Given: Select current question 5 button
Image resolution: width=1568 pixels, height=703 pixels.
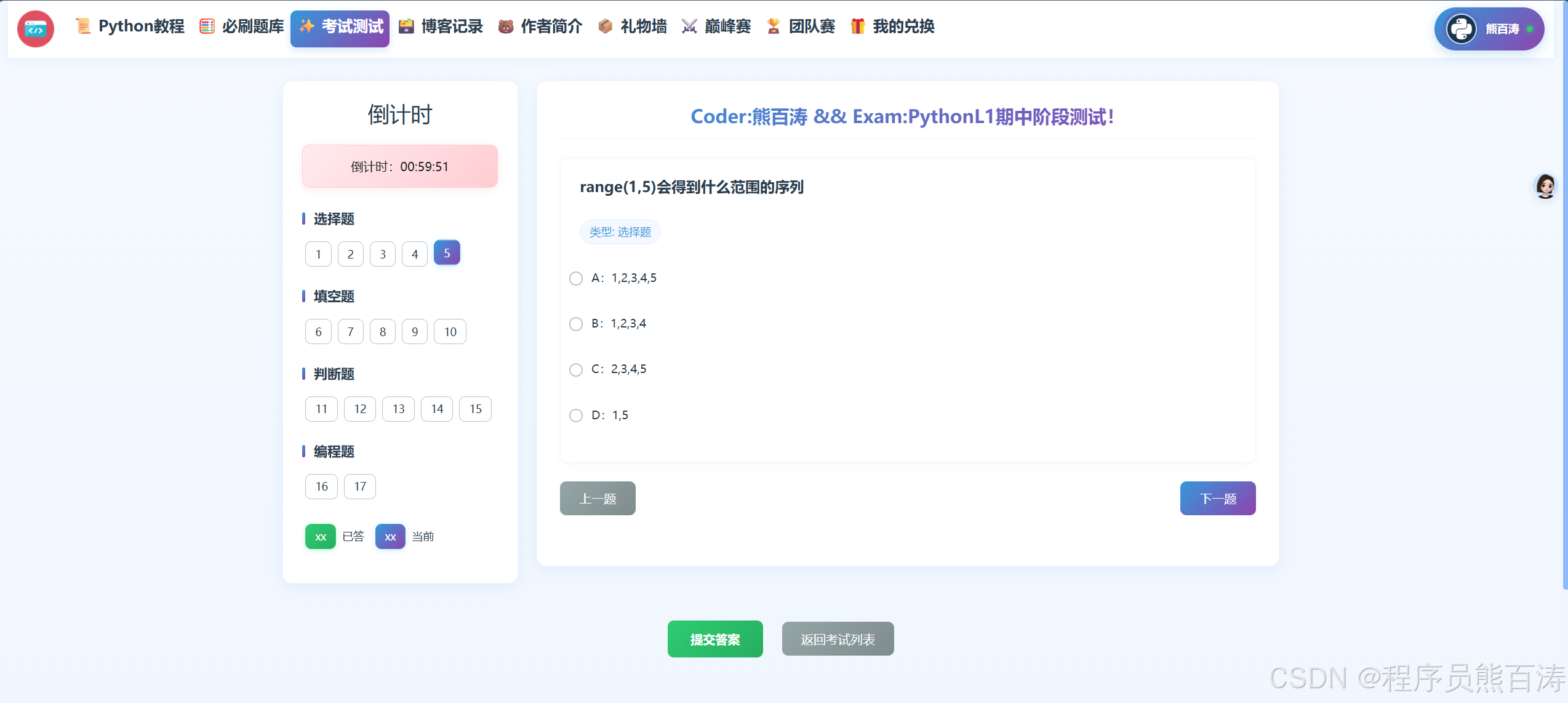Looking at the screenshot, I should tap(447, 252).
